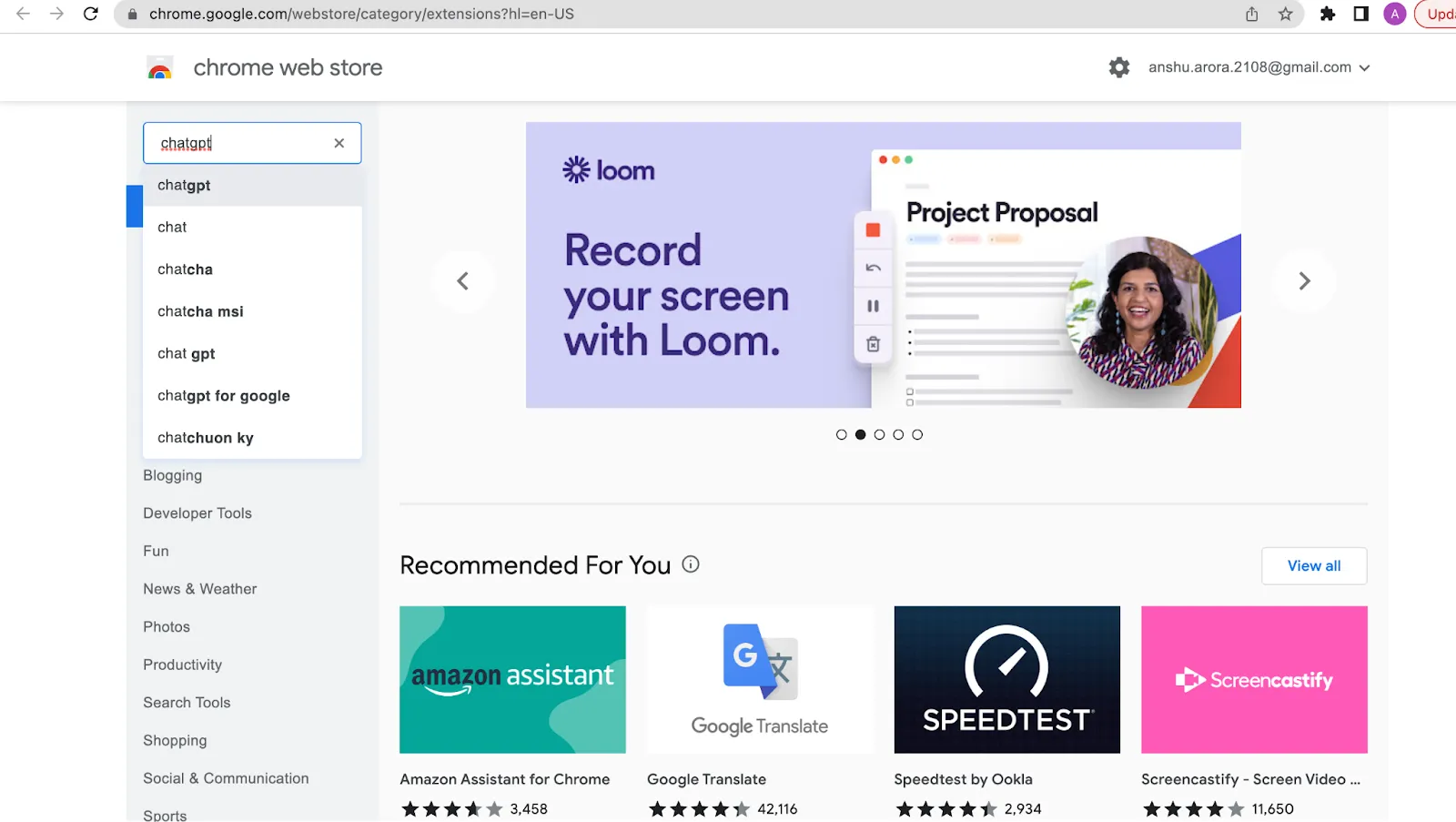Click the browser address bar URL
The width and height of the screenshot is (1456, 822).
click(x=361, y=14)
